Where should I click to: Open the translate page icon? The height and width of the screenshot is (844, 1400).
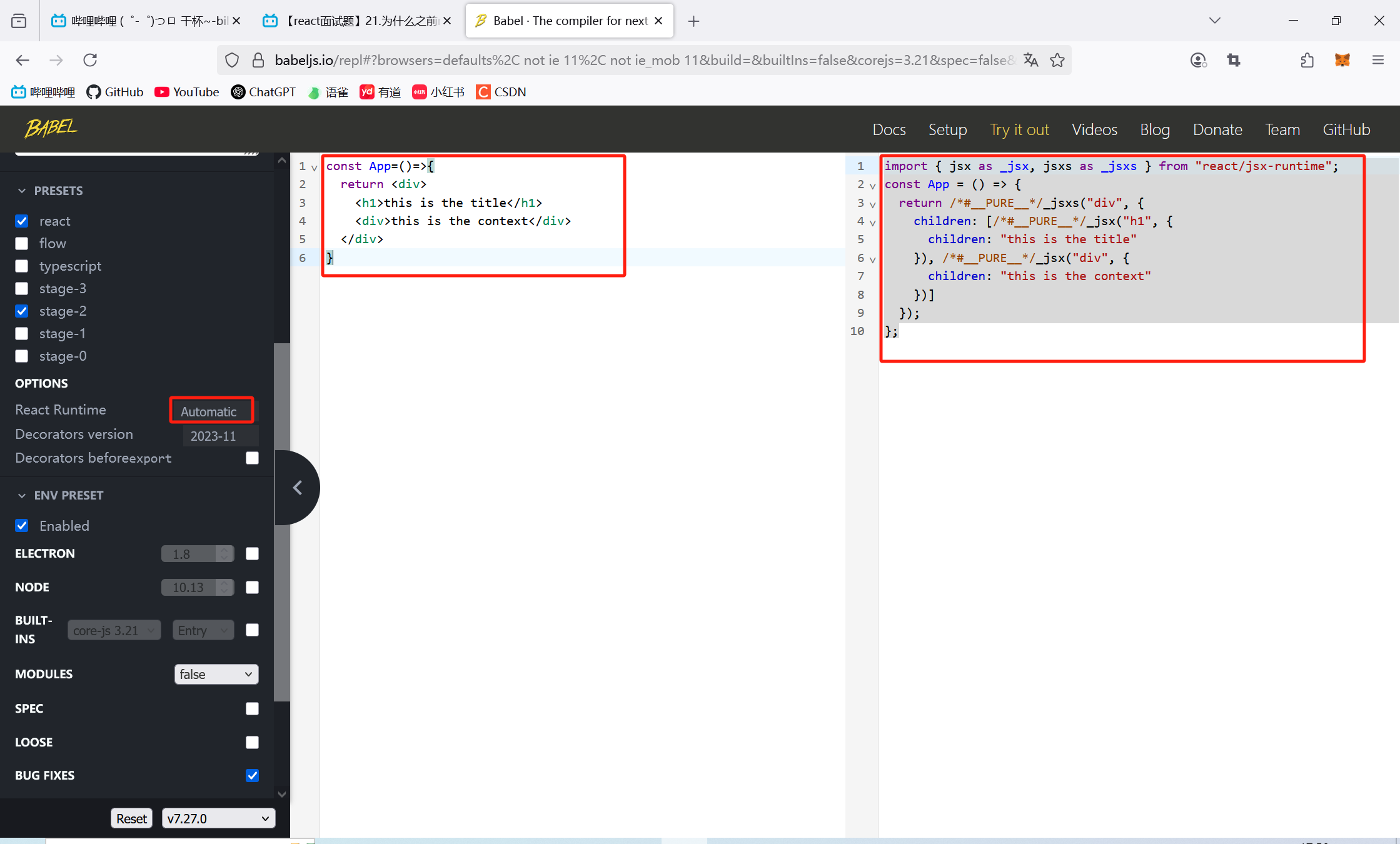[x=1030, y=60]
